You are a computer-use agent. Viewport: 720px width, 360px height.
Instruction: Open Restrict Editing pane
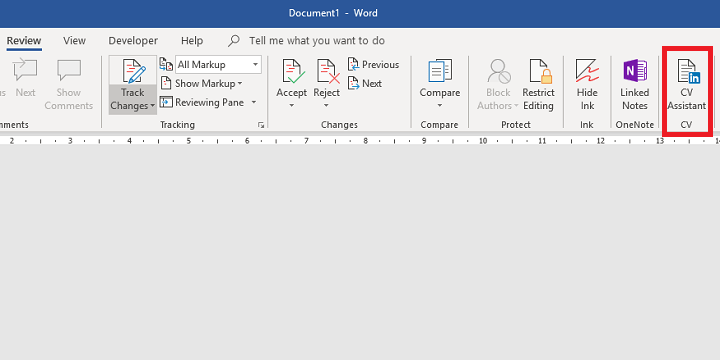pyautogui.click(x=538, y=84)
